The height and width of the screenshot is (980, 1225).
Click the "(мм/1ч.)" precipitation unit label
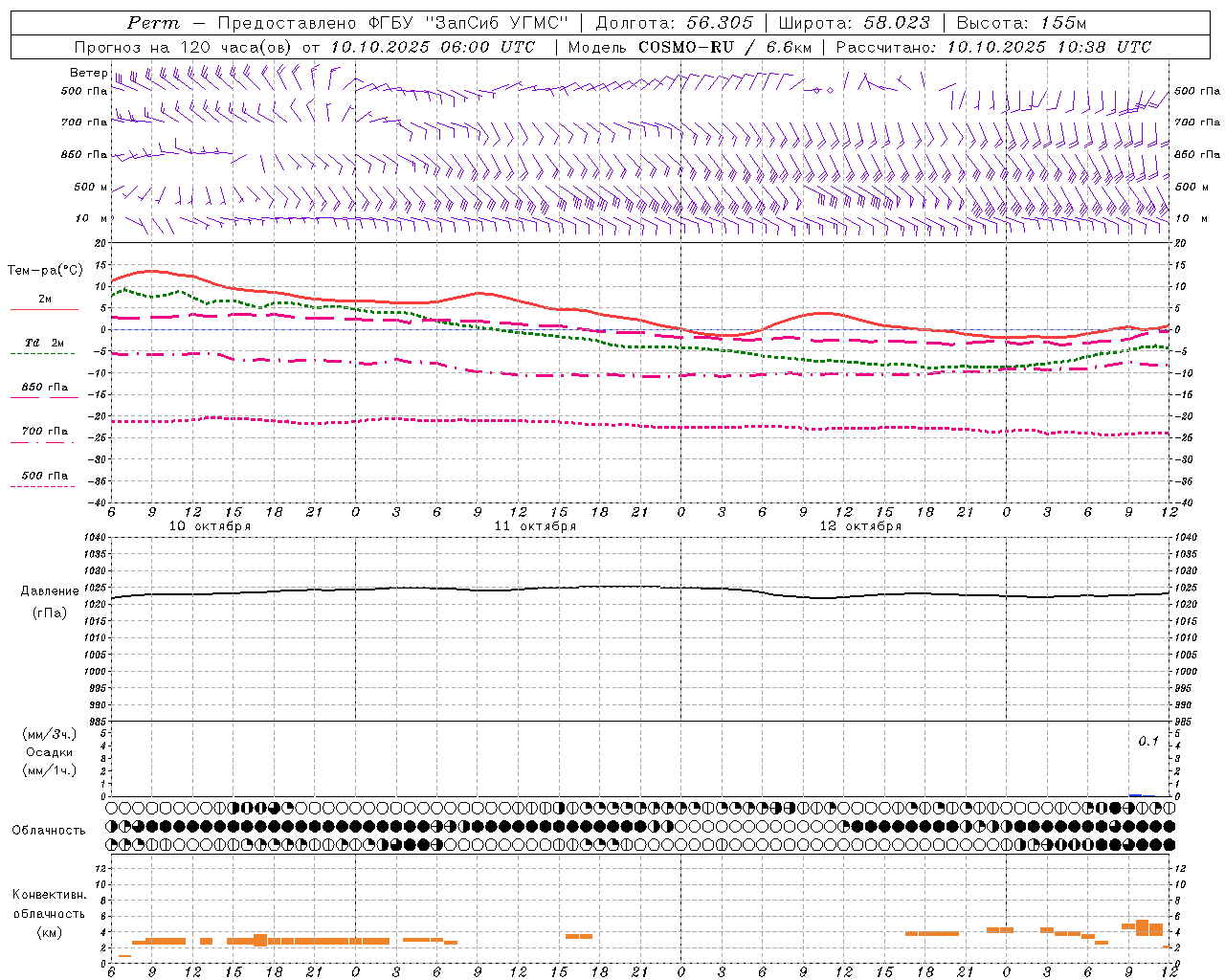[x=50, y=770]
